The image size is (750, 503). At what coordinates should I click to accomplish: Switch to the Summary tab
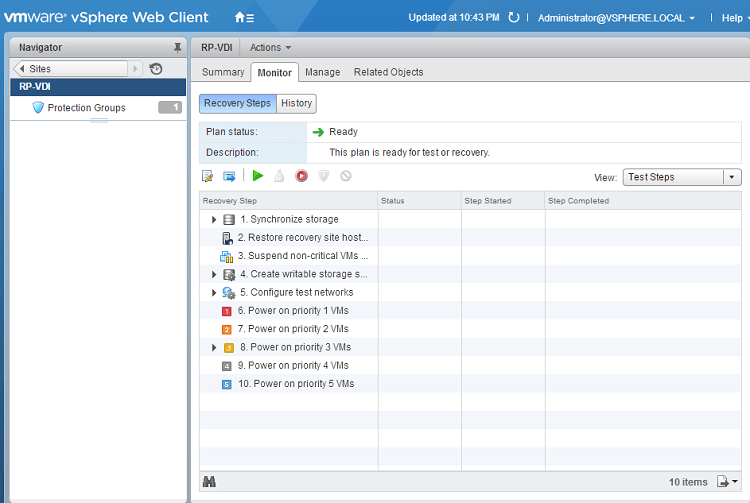pos(223,72)
